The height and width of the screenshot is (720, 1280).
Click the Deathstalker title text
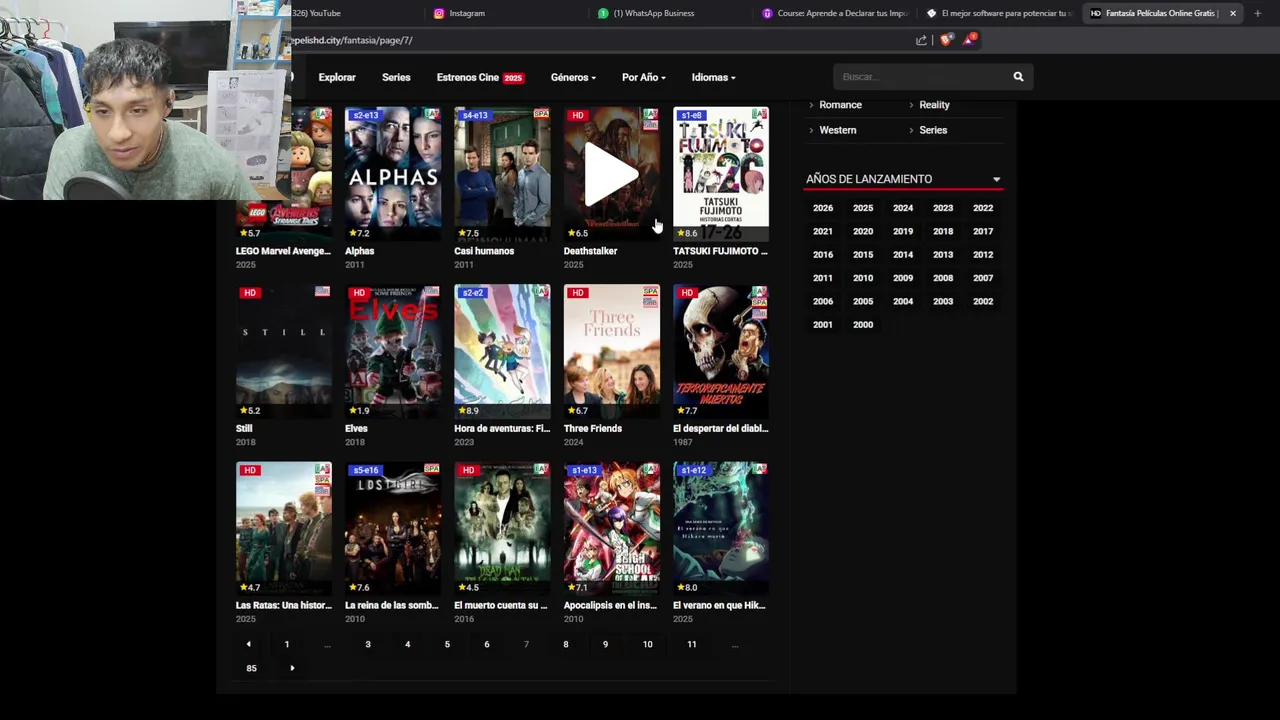[590, 251]
